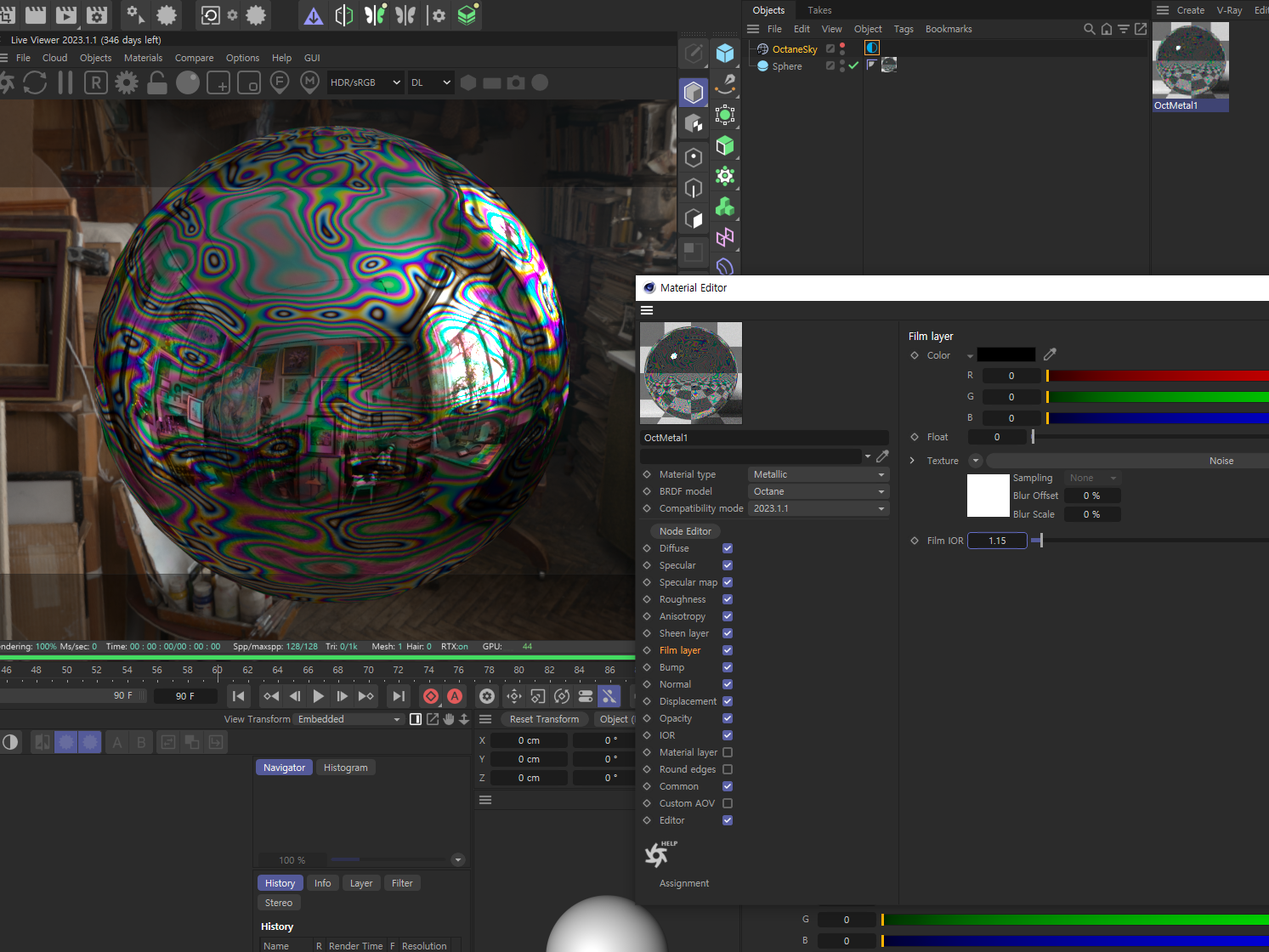This screenshot has height=952, width=1269.
Task: Open the Compare menu in Live Viewer
Action: [194, 58]
